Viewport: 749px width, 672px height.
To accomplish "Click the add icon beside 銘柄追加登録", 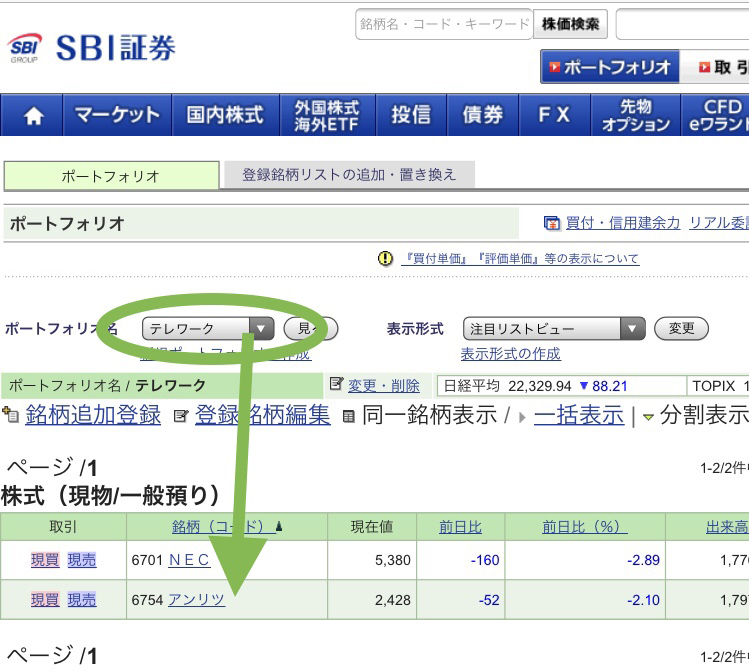I will [x=11, y=415].
